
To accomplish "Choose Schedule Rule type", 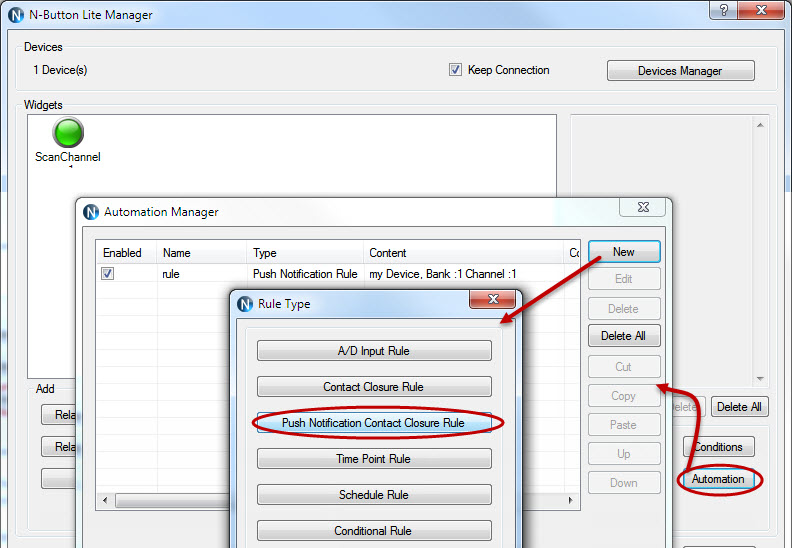I will point(374,494).
